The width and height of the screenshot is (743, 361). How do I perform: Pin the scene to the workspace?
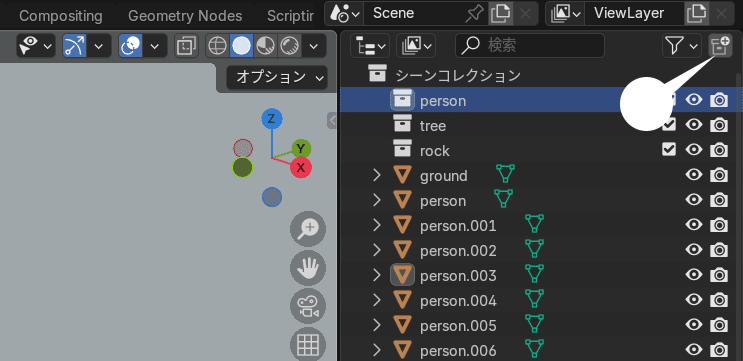pos(474,14)
